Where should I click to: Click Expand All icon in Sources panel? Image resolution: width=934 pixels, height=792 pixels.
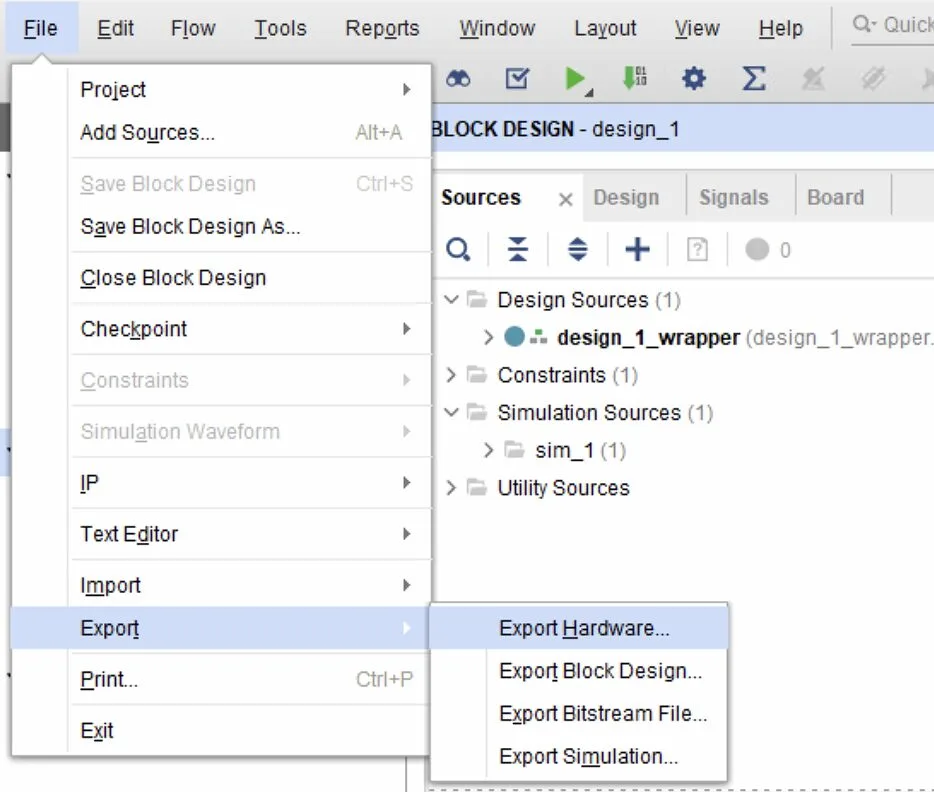(578, 250)
